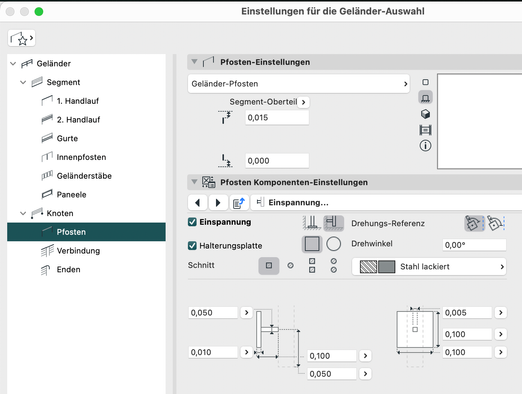Viewport: 522px width, 394px height.
Task: Open the Geländer-Pfosten selector
Action: tap(299, 84)
